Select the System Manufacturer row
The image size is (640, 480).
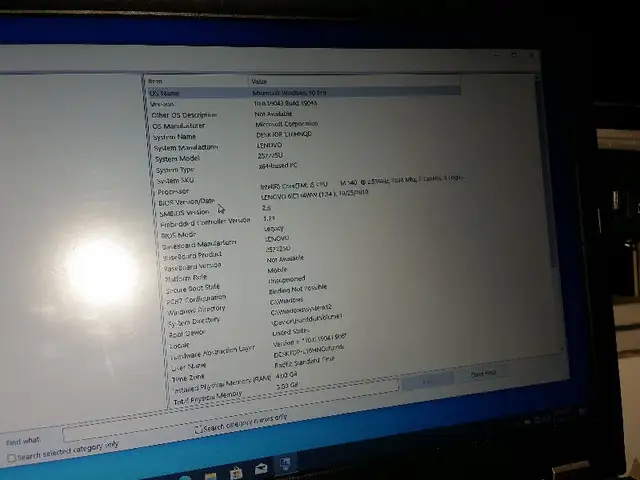(186, 147)
